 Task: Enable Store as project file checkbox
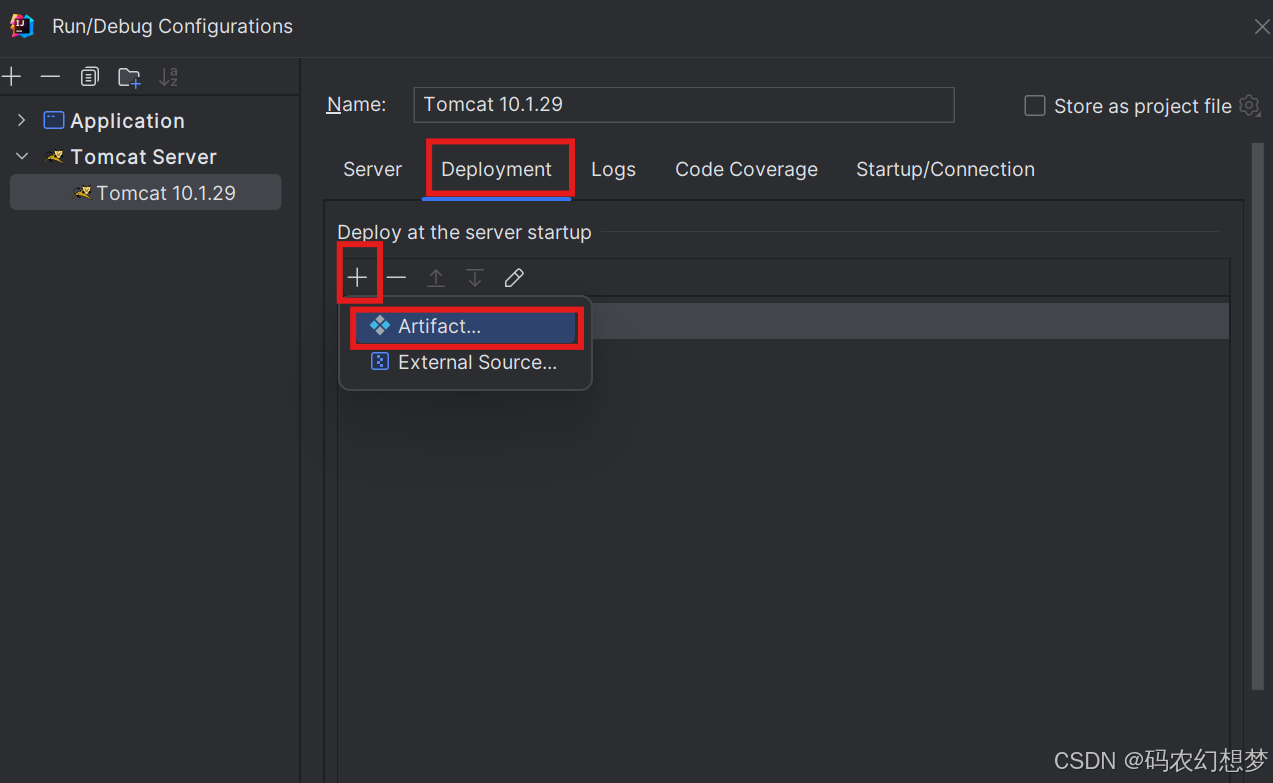[1035, 106]
